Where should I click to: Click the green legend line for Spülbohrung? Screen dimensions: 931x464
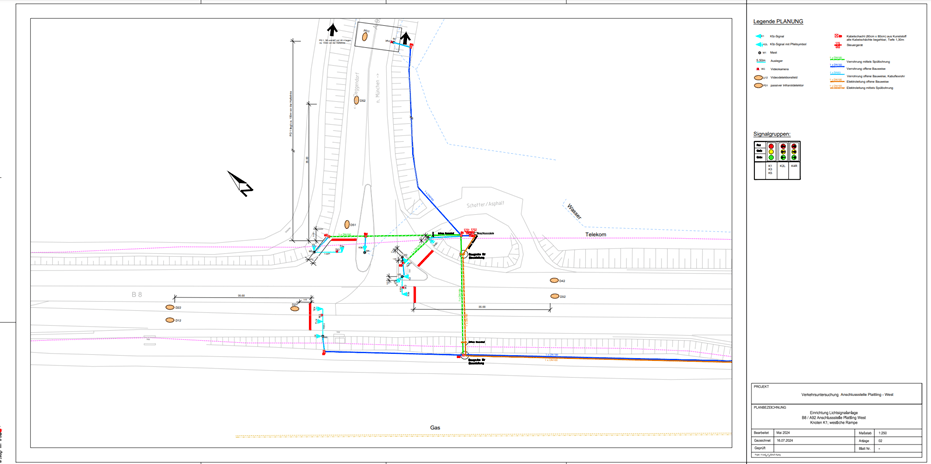click(837, 60)
